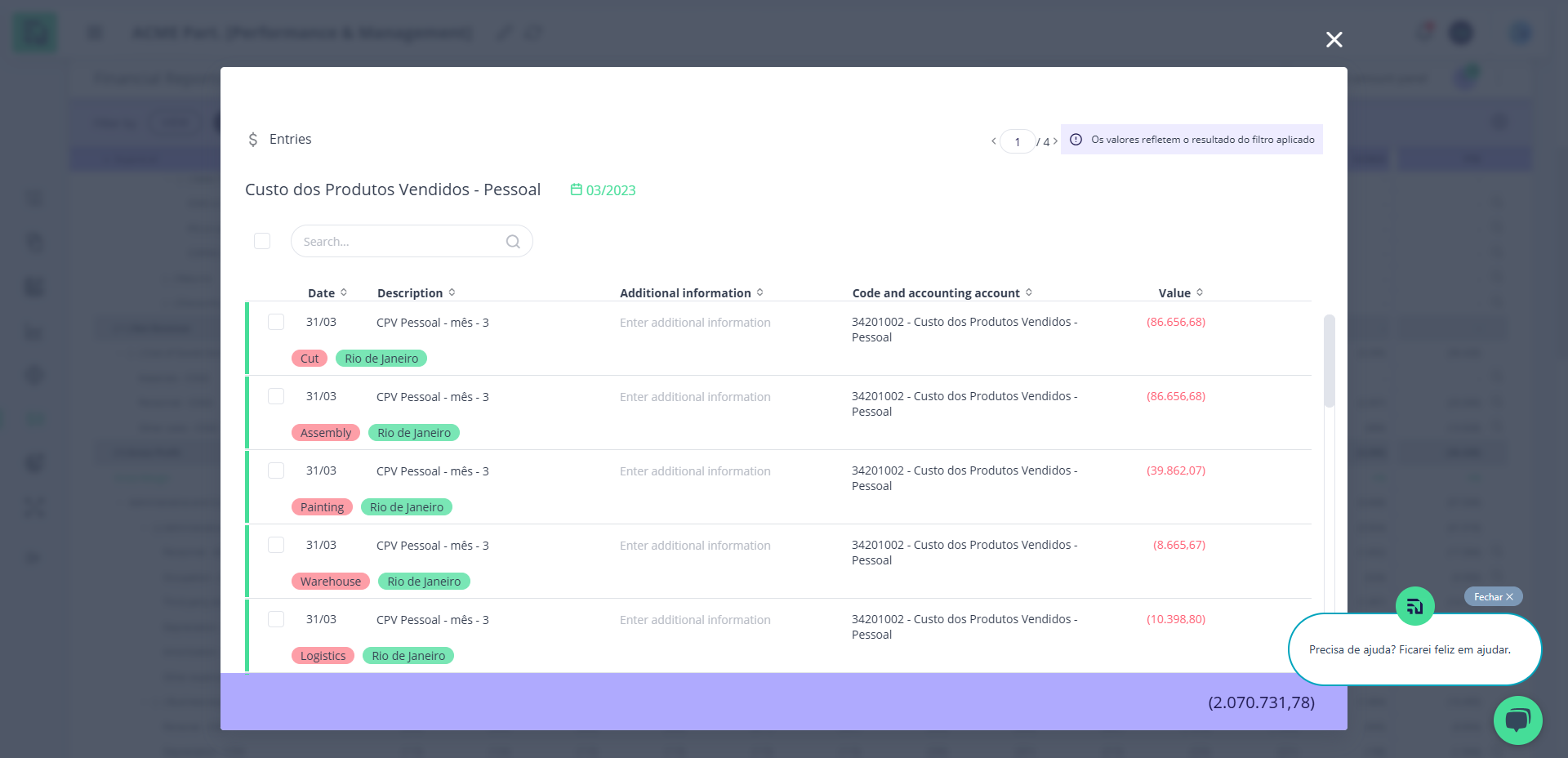
Task: Click the search magnifier icon
Action: [513, 242]
